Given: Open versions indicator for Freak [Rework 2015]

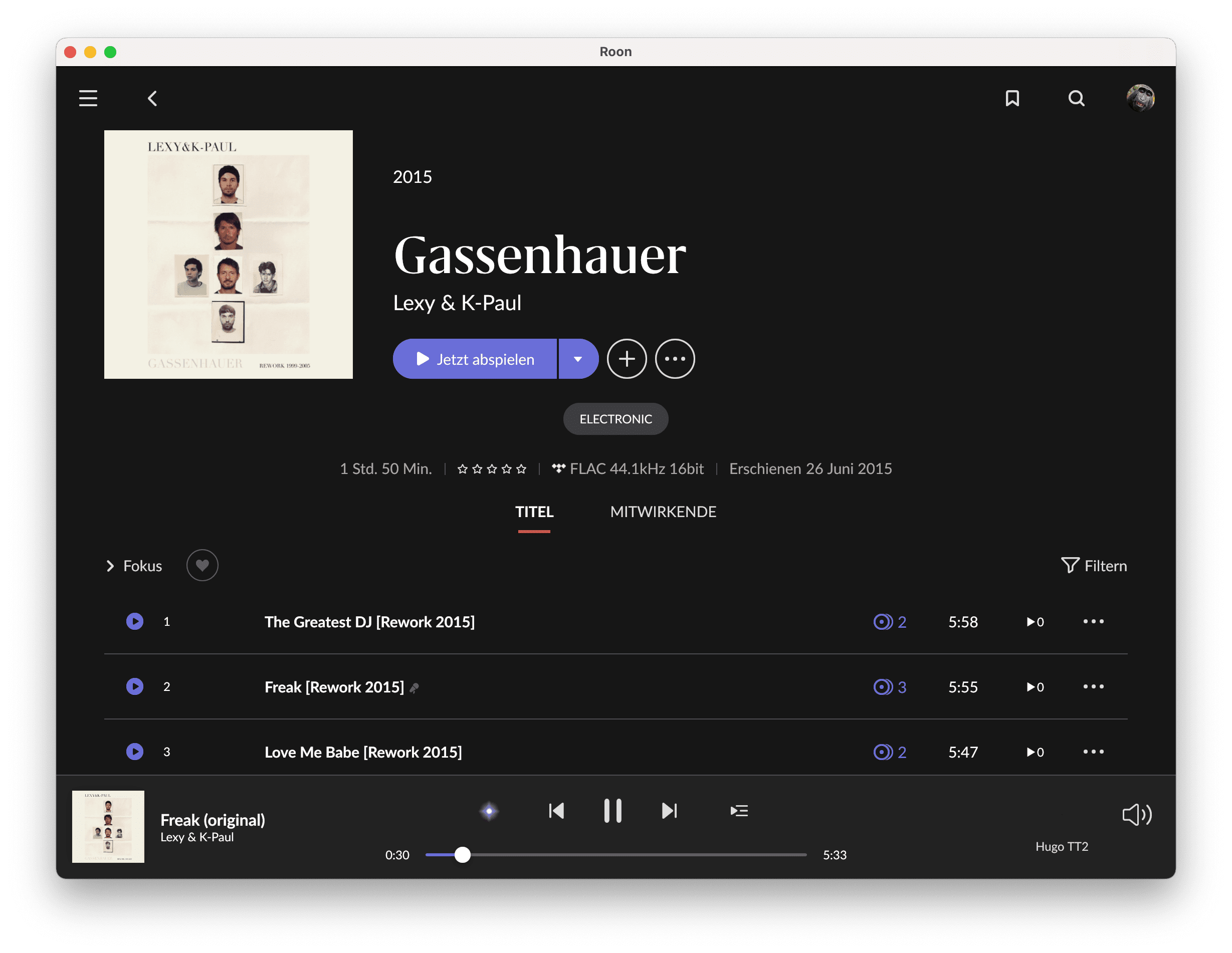Looking at the screenshot, I should point(890,687).
